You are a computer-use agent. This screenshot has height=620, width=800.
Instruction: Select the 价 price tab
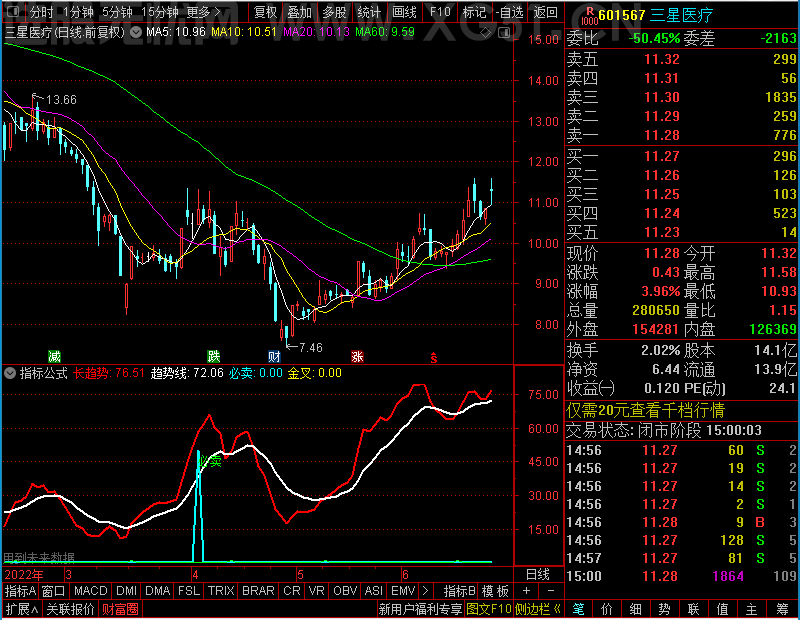(x=607, y=609)
